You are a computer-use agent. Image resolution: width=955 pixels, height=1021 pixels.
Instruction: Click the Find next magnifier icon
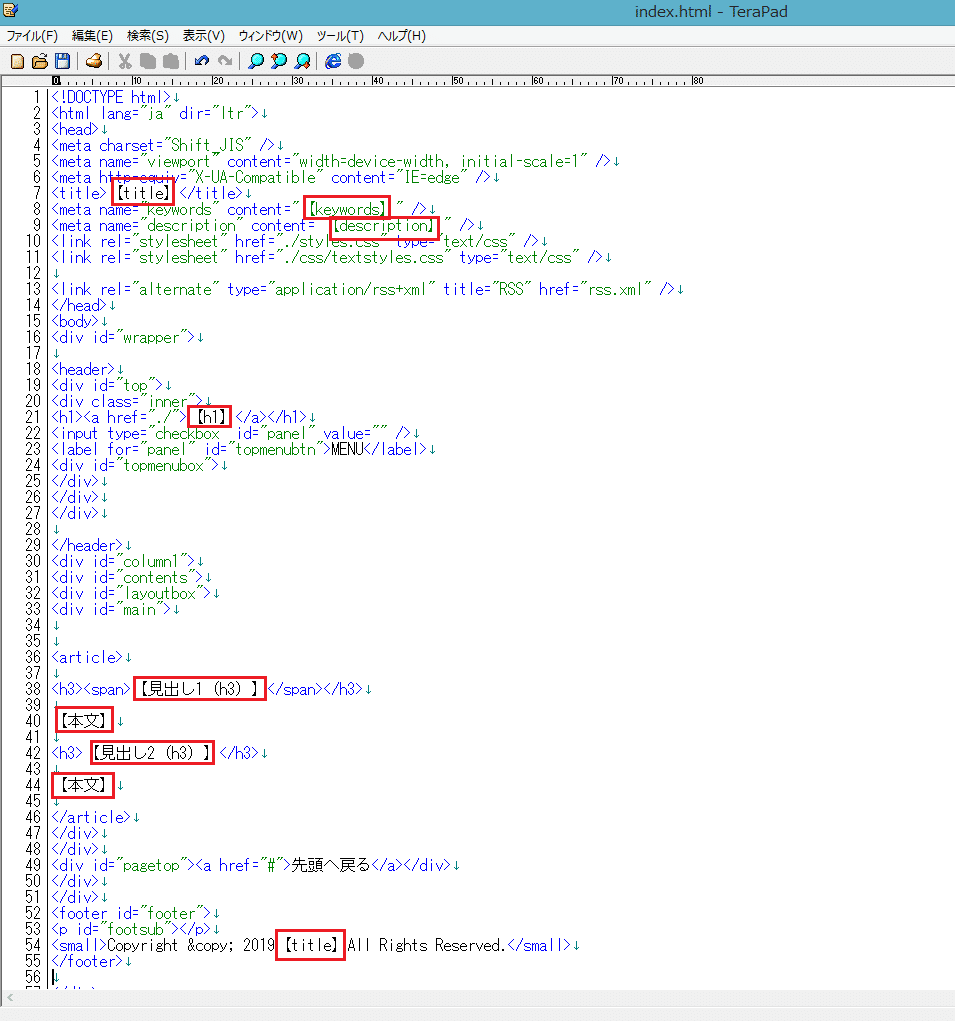tap(302, 61)
